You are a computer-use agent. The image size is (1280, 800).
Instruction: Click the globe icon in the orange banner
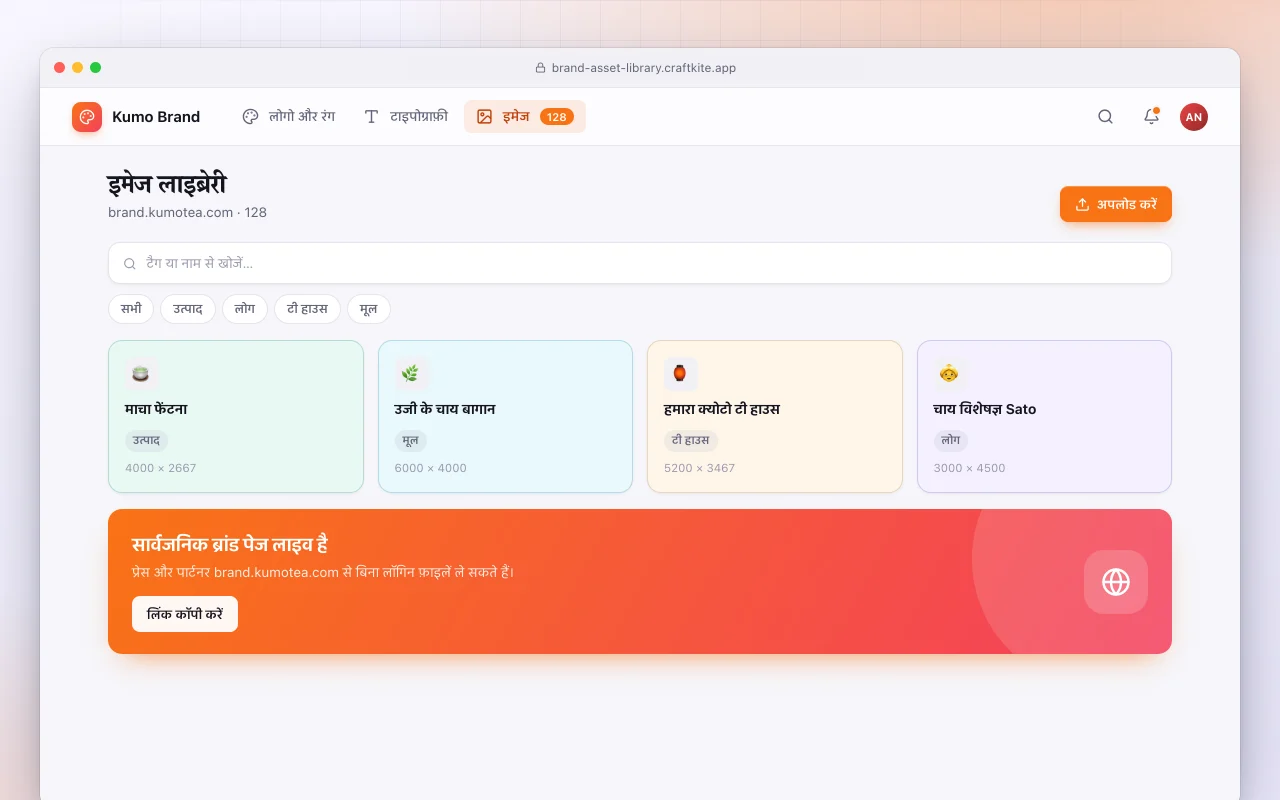pos(1116,582)
